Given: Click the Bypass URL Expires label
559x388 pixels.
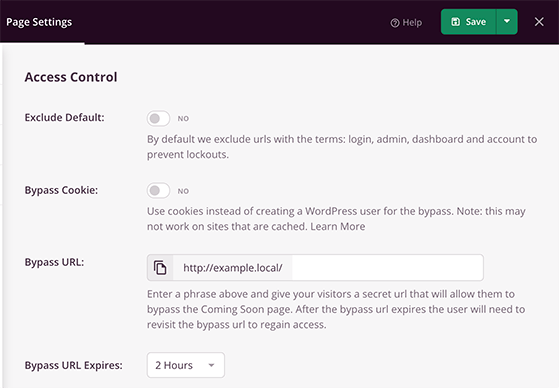Looking at the screenshot, I should [73, 365].
